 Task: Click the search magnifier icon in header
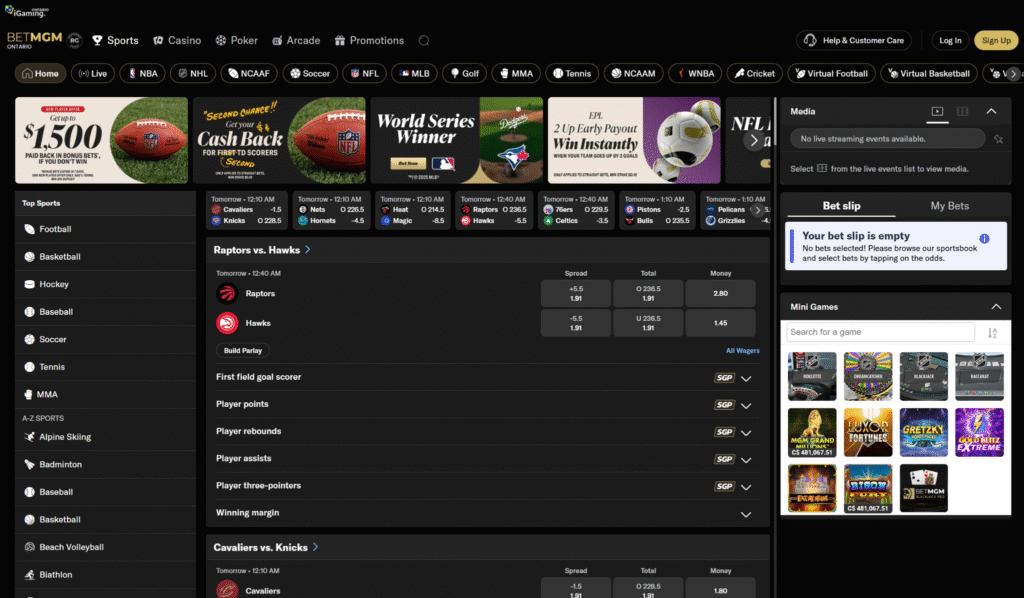pos(424,41)
